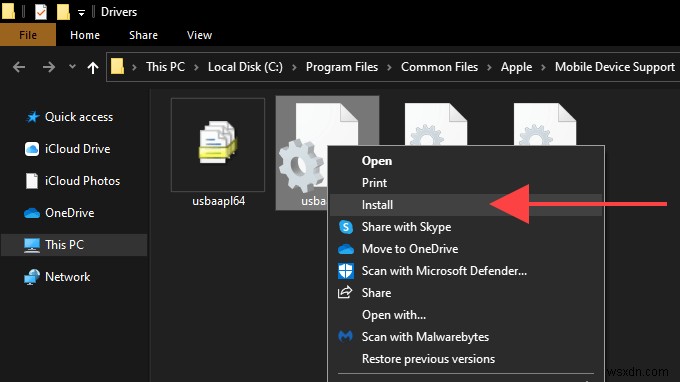Choose Share from context menu

466,293
